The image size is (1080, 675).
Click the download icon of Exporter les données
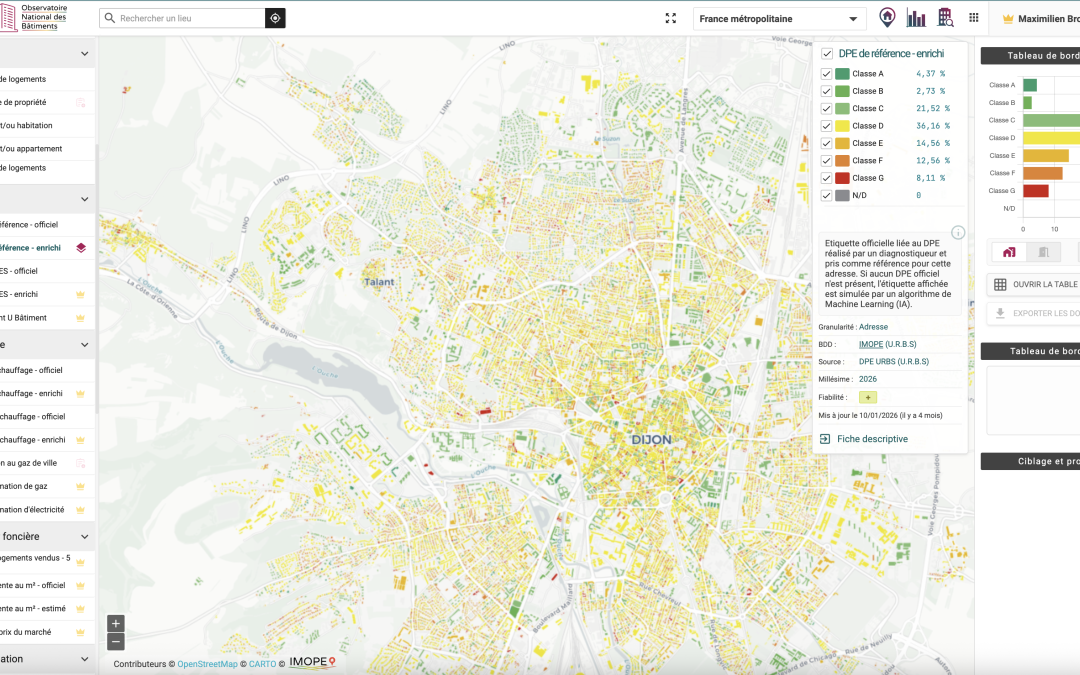(1000, 313)
